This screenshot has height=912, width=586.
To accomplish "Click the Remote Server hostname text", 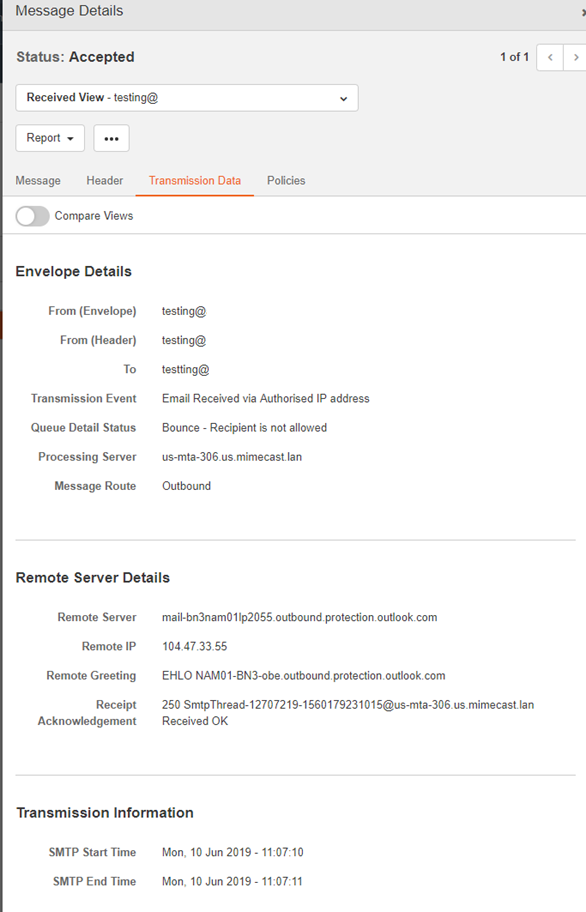I will pyautogui.click(x=299, y=618).
